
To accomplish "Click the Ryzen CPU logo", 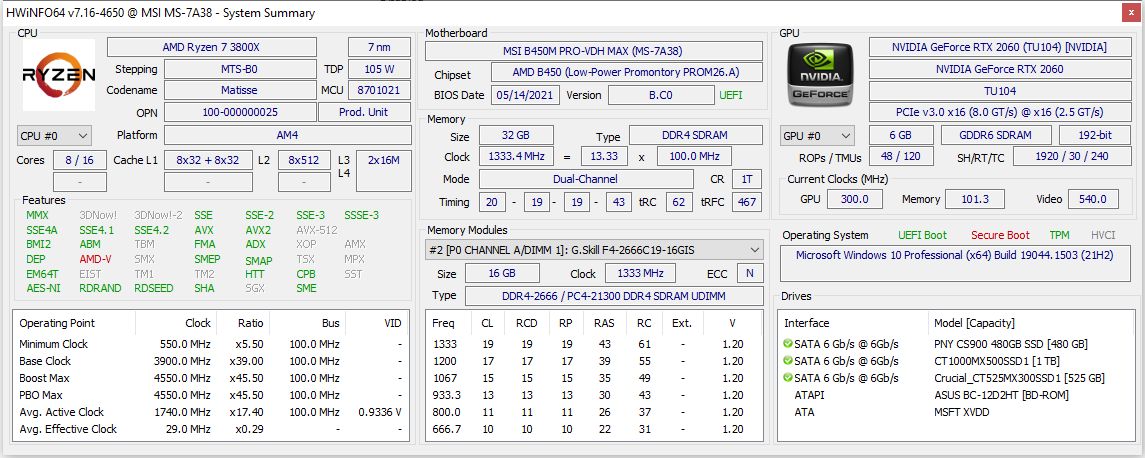I will (x=58, y=75).
